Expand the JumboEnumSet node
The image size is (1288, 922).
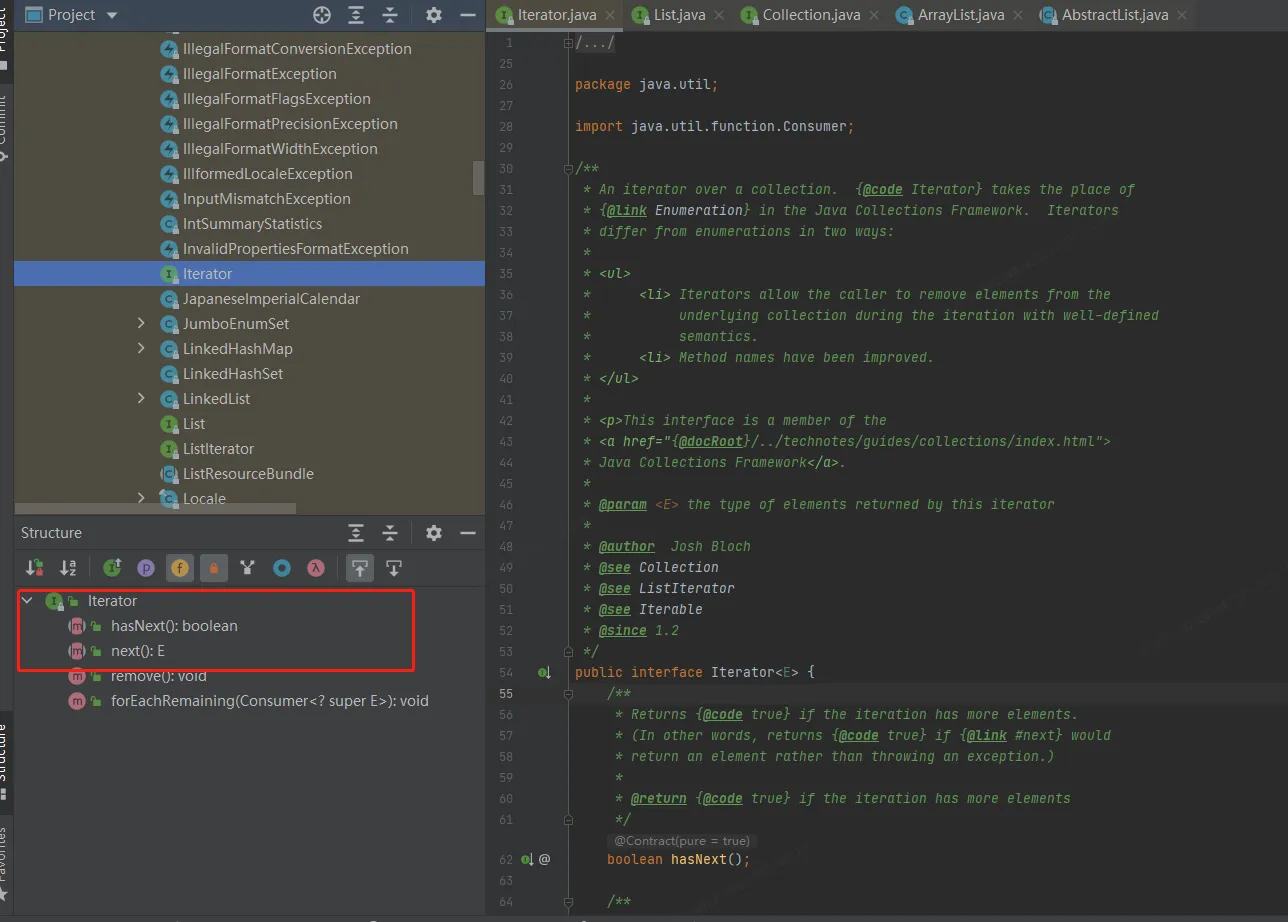point(141,324)
